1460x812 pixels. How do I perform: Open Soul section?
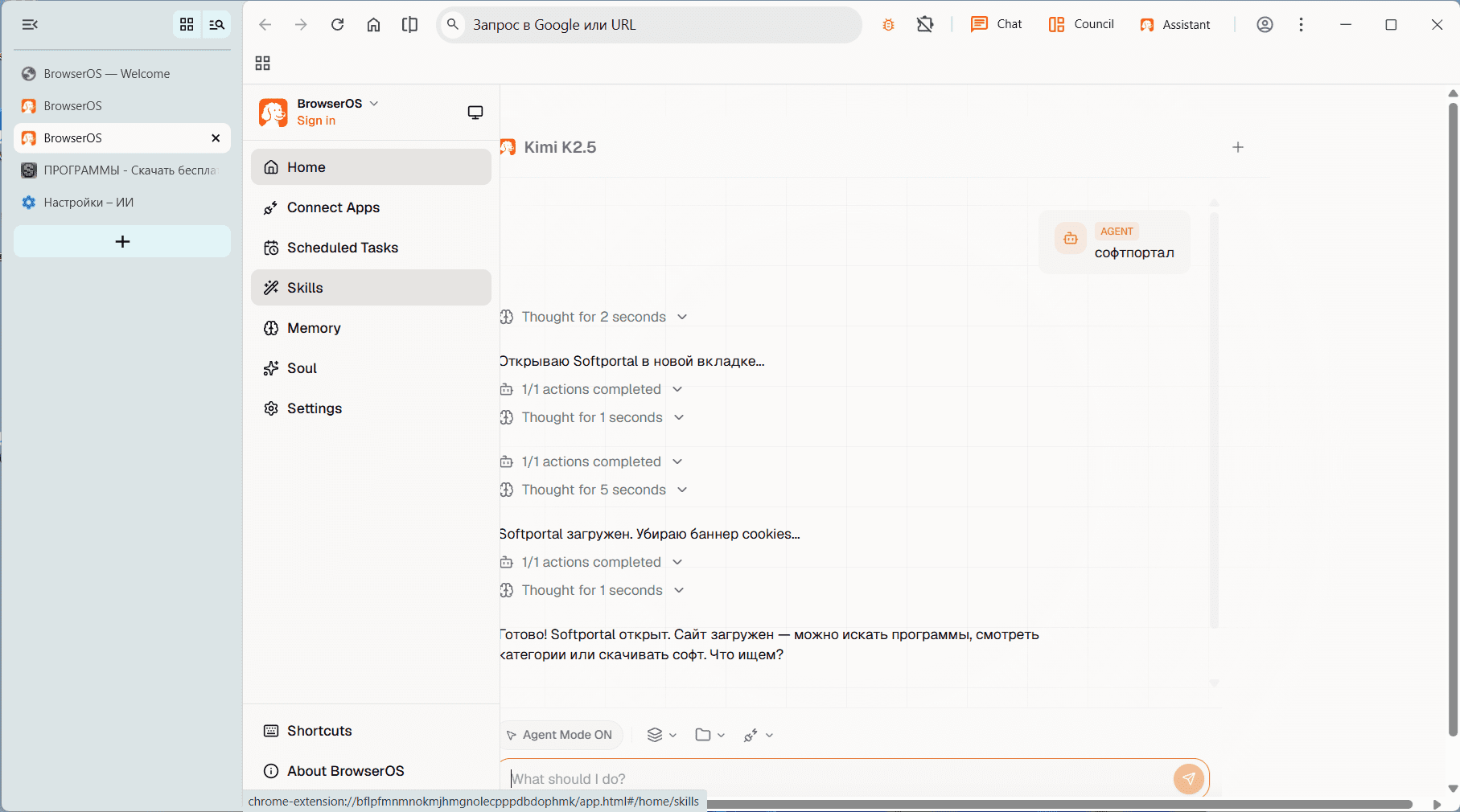coord(371,368)
